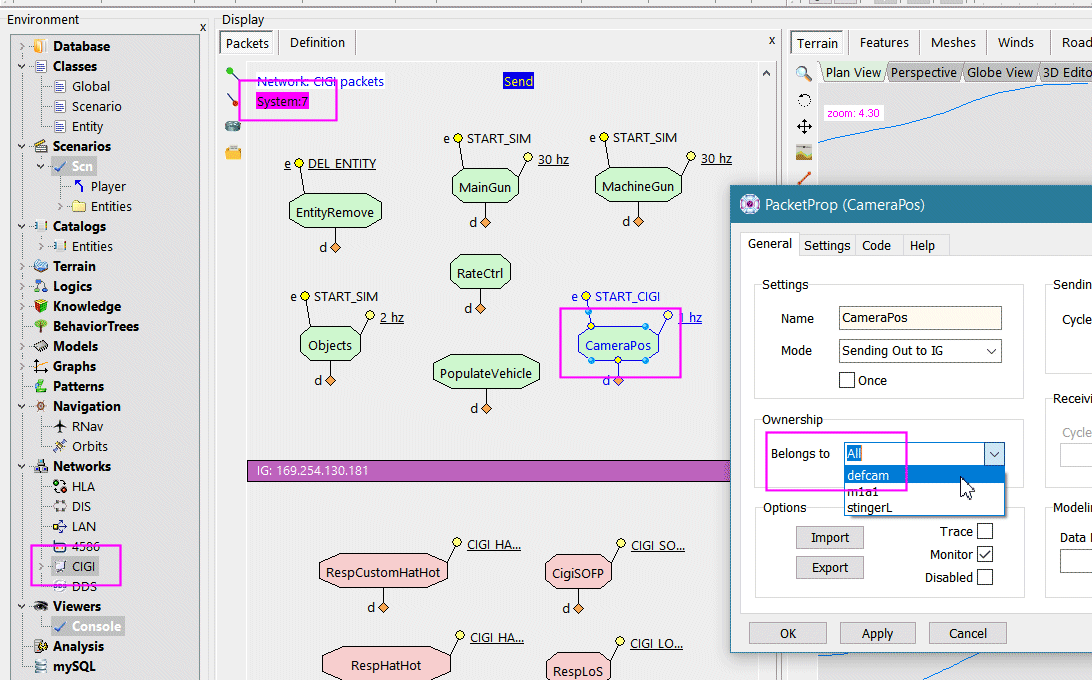Expand the Database tree node

[22, 46]
